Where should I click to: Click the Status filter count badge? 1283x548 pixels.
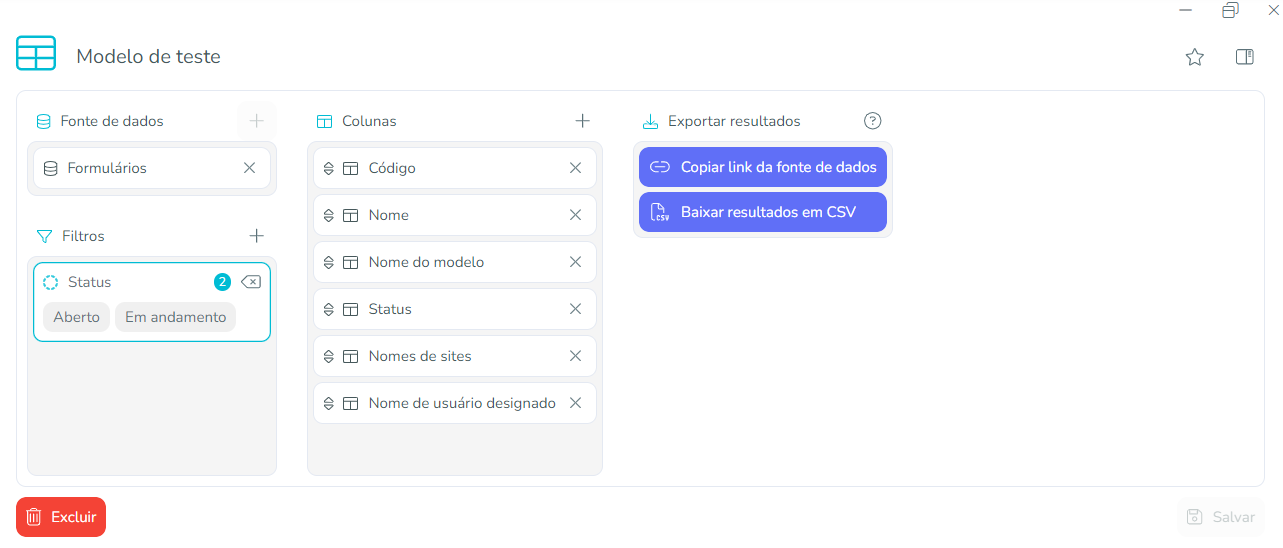click(222, 282)
